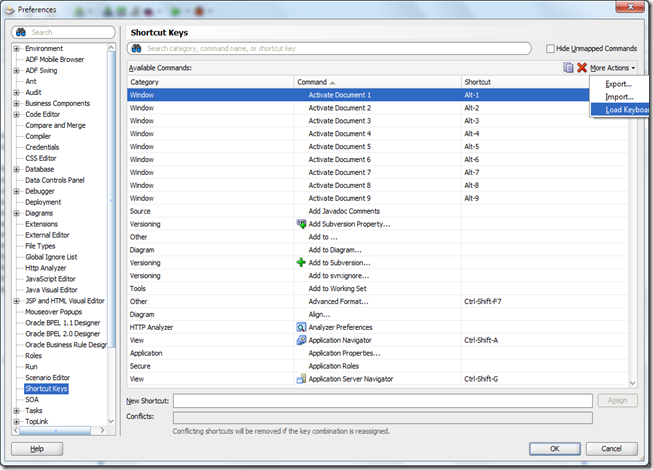Sort by the Command column header
653x470 pixels.
tap(377, 82)
